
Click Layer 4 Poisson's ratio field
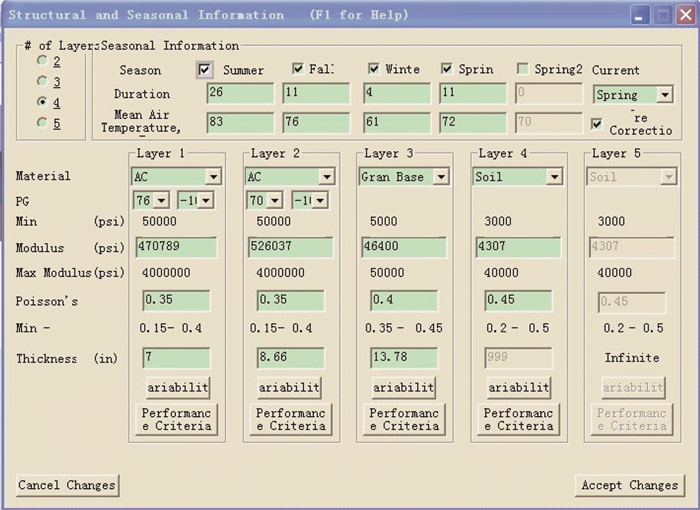pos(517,301)
